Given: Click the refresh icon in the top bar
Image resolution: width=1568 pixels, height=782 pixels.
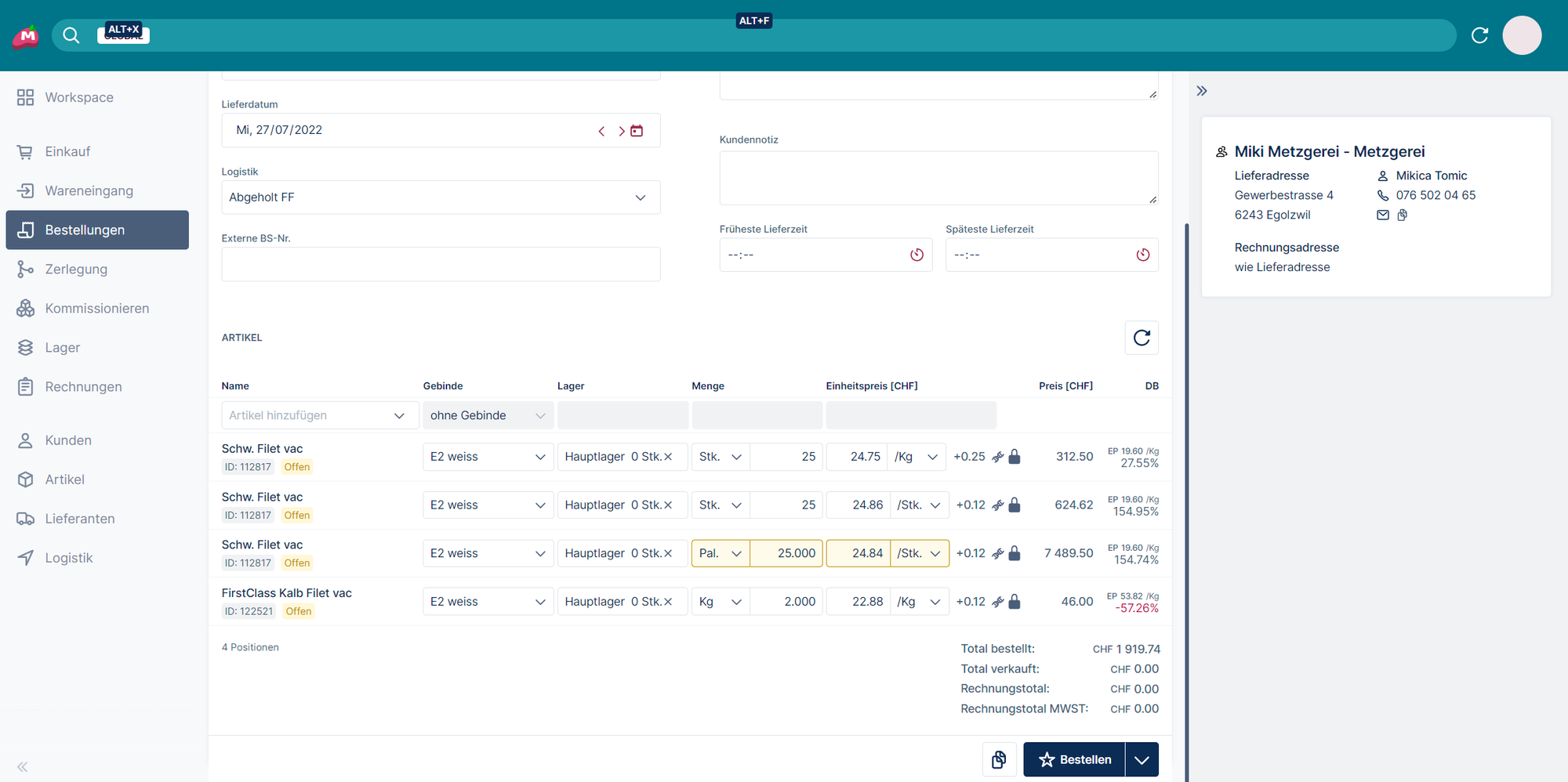Looking at the screenshot, I should point(1479,35).
